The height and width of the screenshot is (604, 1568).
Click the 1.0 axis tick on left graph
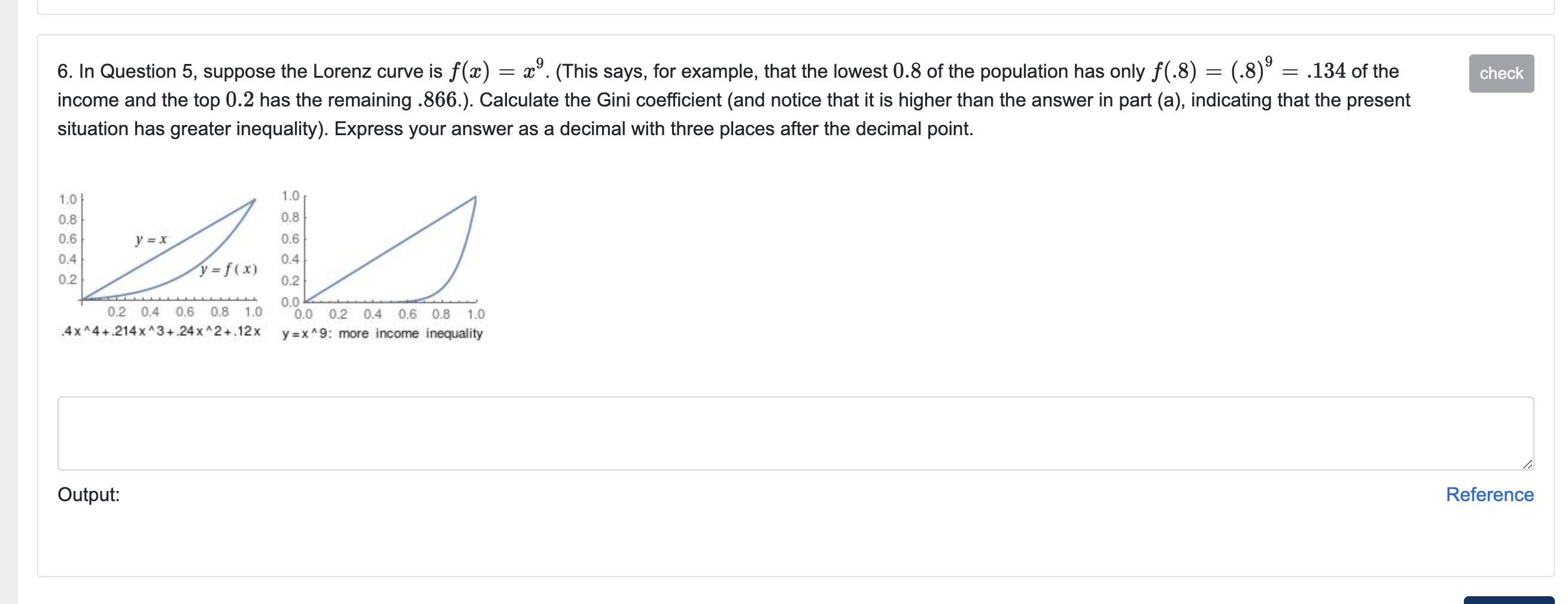coord(67,199)
